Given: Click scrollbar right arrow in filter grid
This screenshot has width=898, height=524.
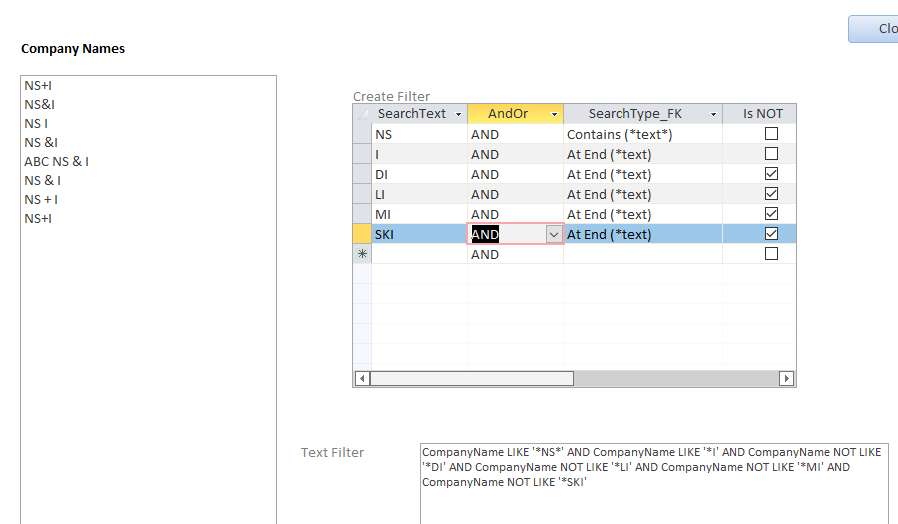Looking at the screenshot, I should click(x=786, y=379).
